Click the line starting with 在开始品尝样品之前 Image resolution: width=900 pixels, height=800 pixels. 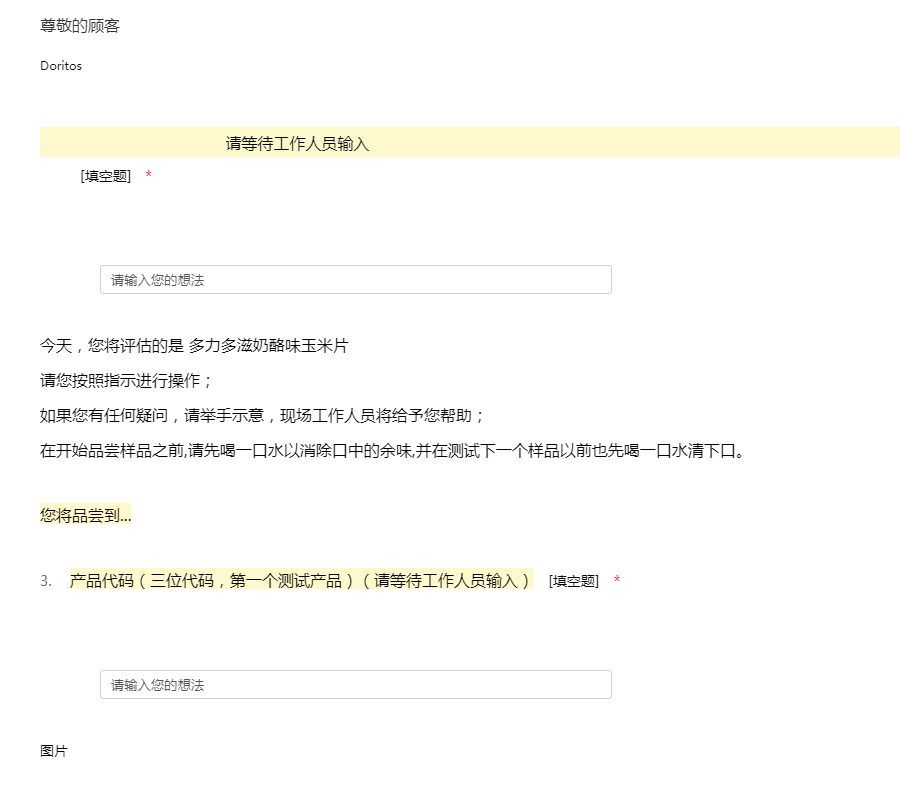394,451
